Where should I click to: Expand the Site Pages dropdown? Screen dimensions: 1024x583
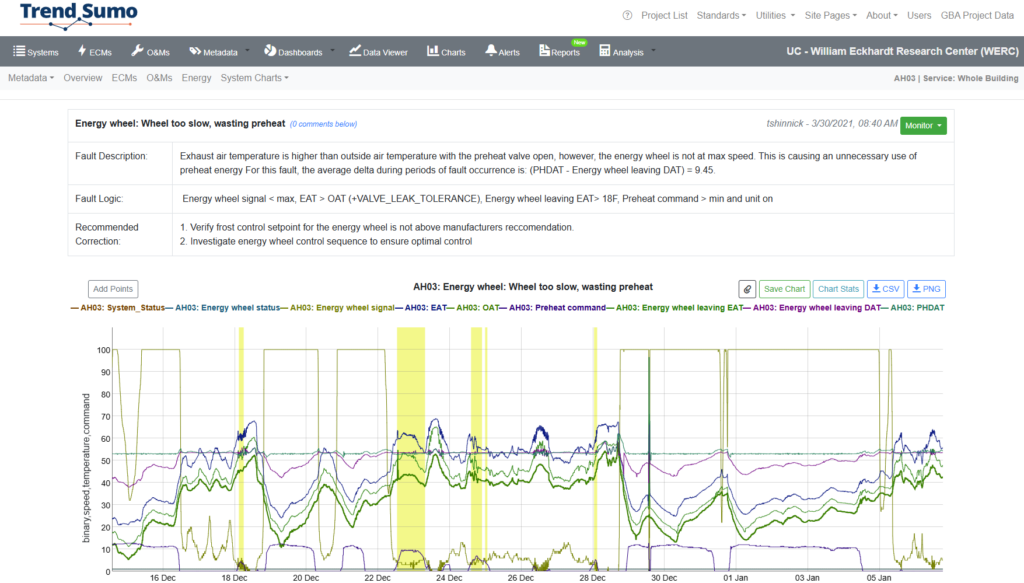coord(830,15)
